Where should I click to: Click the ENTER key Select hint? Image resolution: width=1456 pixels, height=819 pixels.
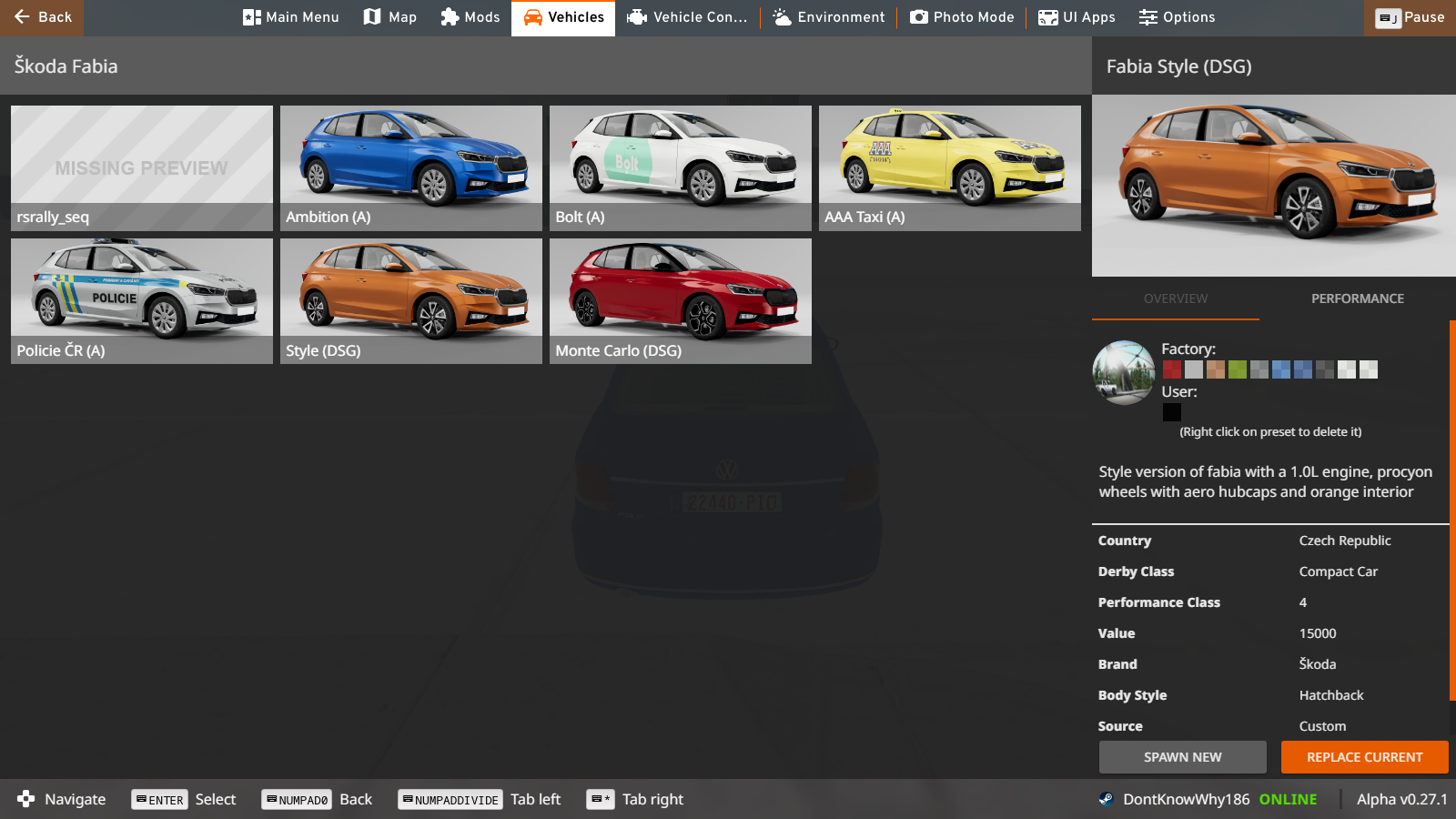point(159,800)
